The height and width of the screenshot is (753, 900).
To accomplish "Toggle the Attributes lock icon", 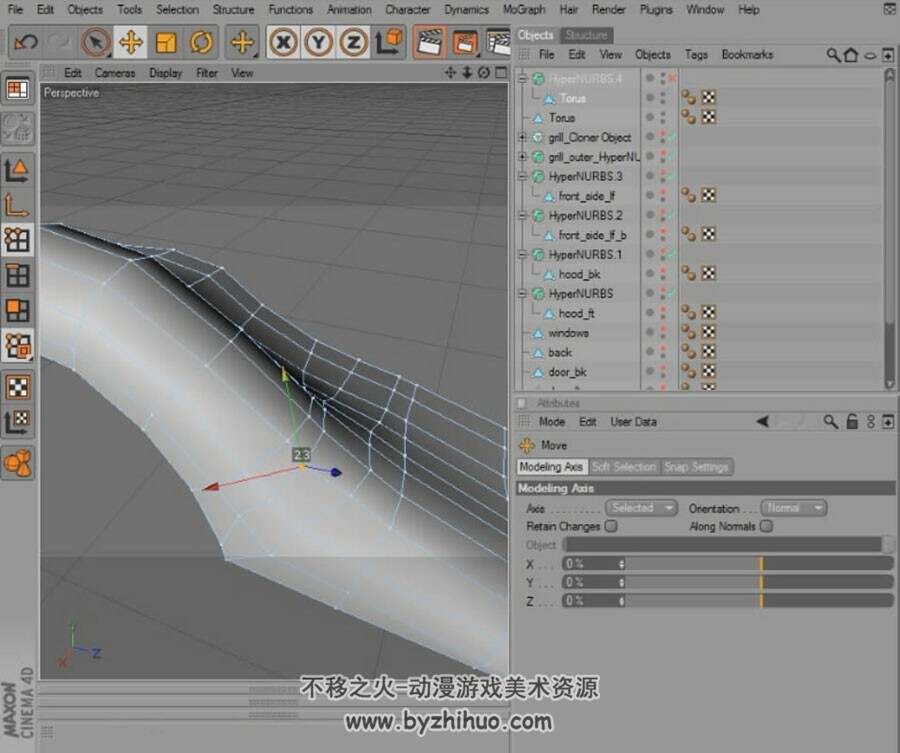I will tap(852, 421).
